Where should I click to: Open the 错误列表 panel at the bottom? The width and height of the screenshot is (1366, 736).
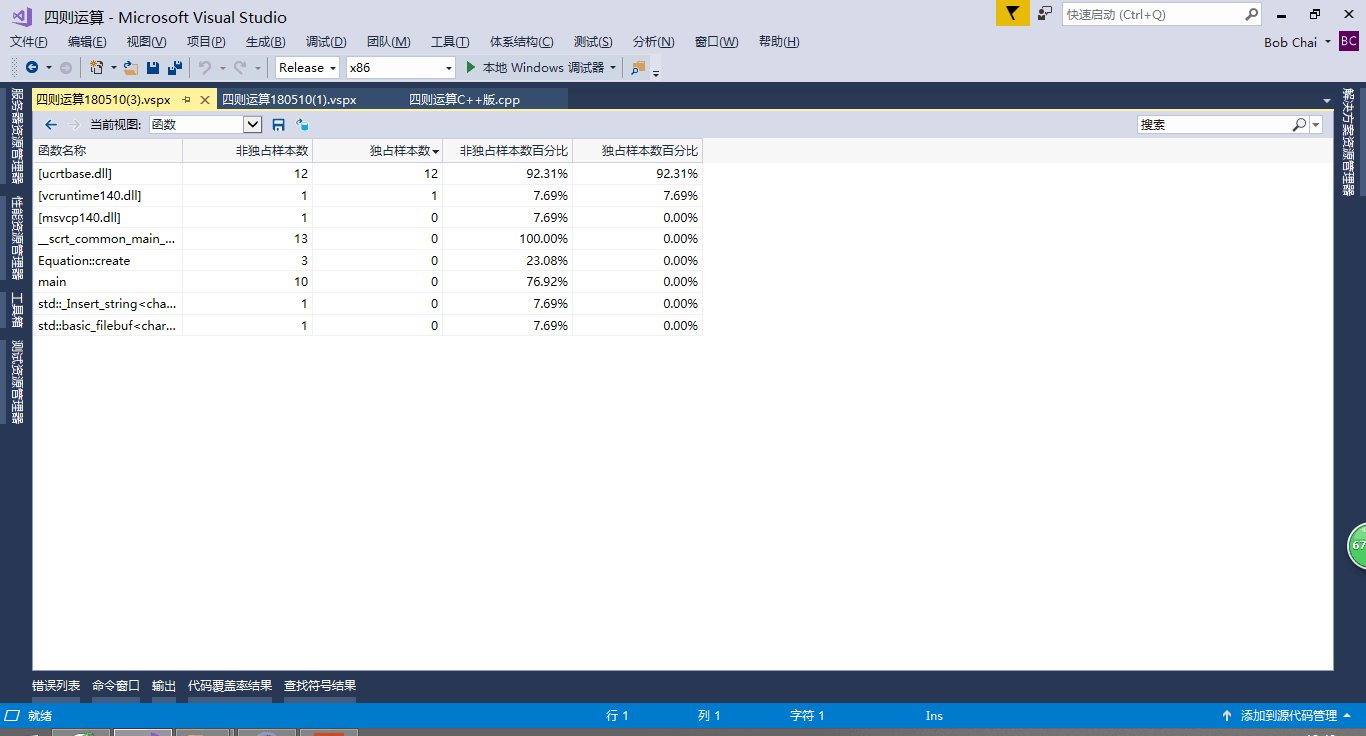tap(56, 686)
